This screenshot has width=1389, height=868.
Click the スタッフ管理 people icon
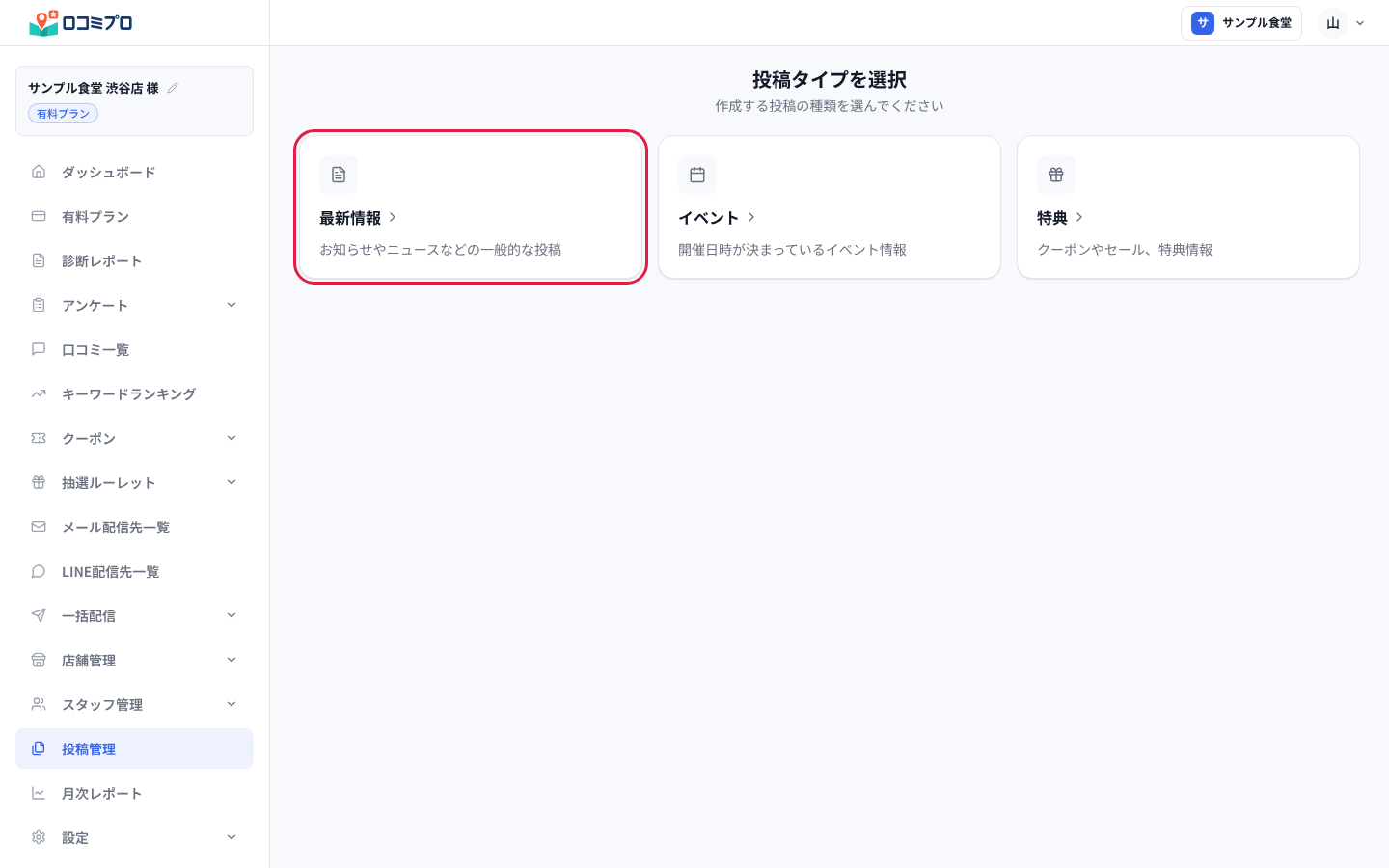click(x=39, y=704)
